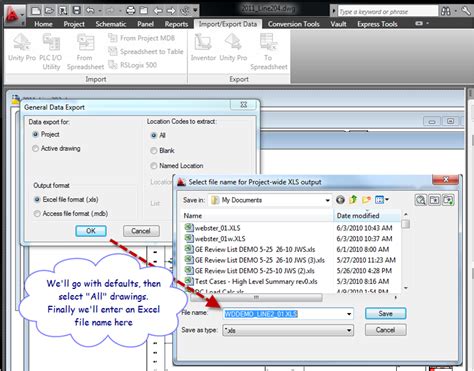This screenshot has height=371, width=474.
Task: Click the New file icon in quick access toolbar
Action: click(x=36, y=10)
